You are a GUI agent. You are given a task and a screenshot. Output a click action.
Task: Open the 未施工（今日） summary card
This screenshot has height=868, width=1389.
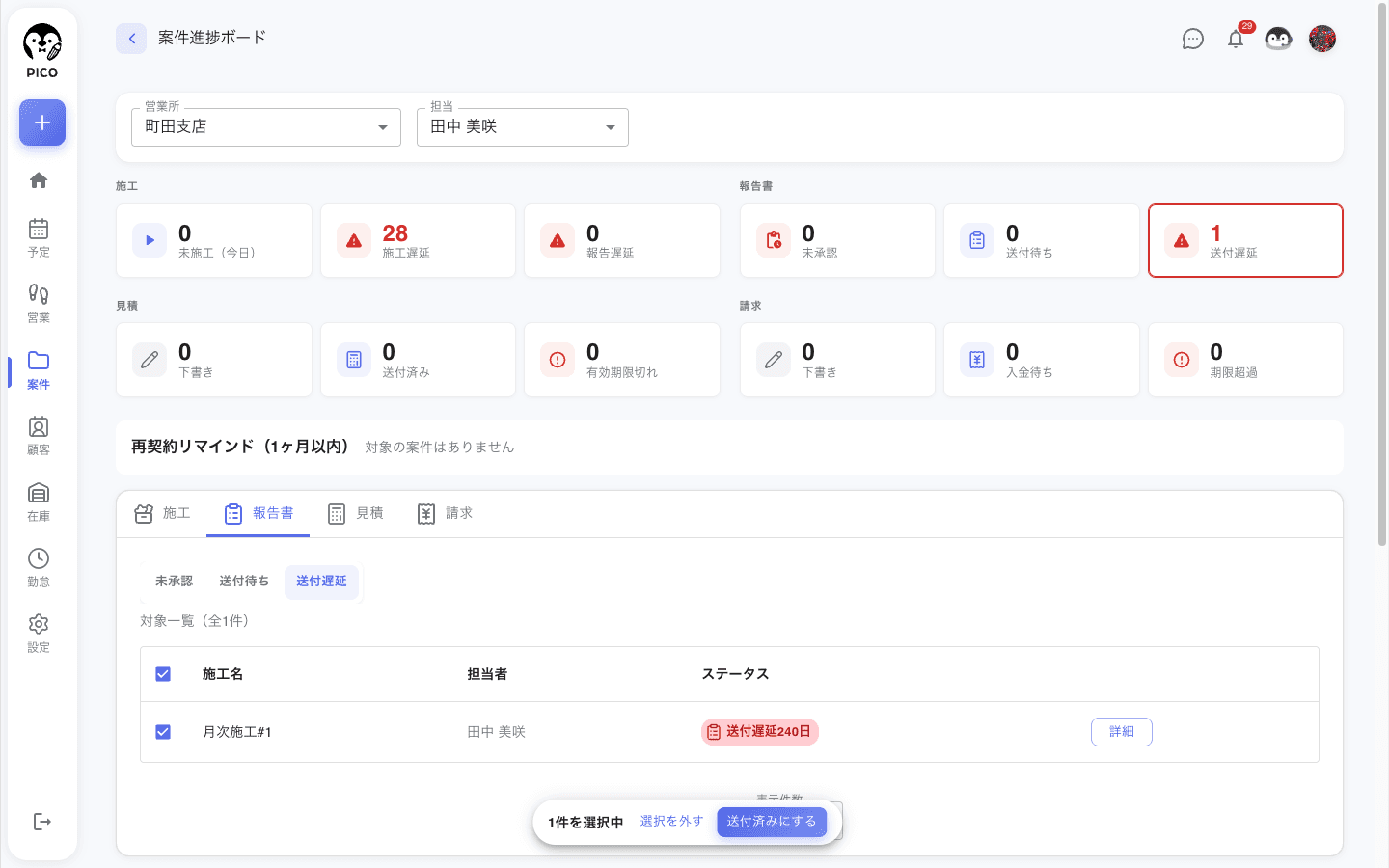214,241
